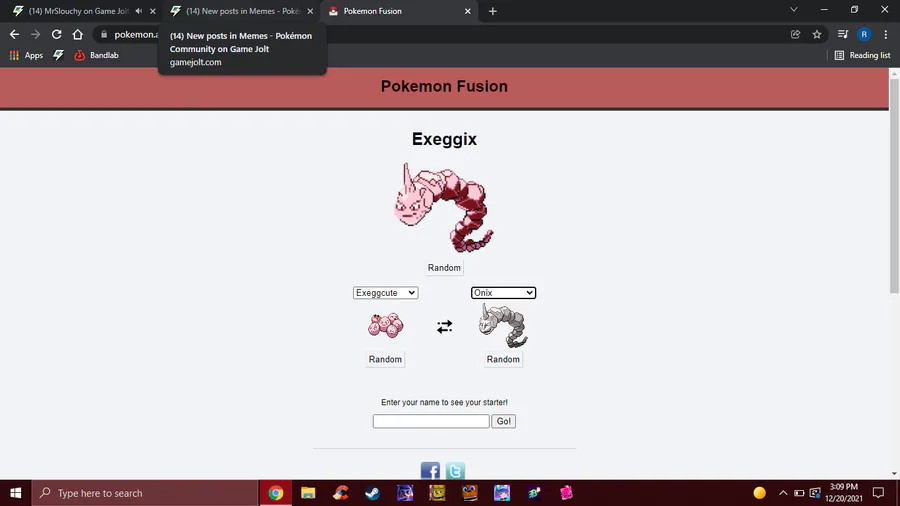Screen dimensions: 900x506
Task: Click the Windows taskbar search box
Action: coord(145,493)
